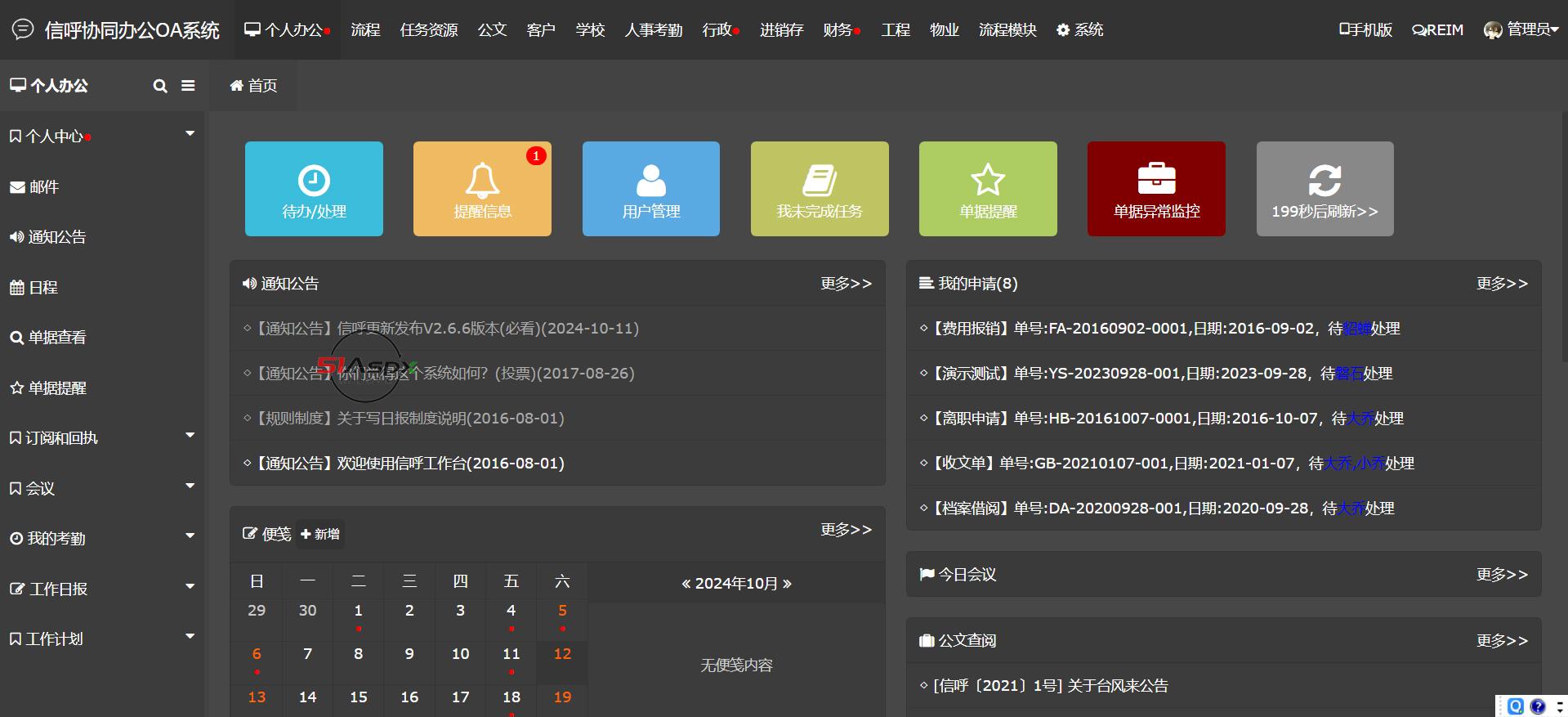The width and height of the screenshot is (1568, 717).
Task: Go to previous month in calendar
Action: (x=686, y=584)
